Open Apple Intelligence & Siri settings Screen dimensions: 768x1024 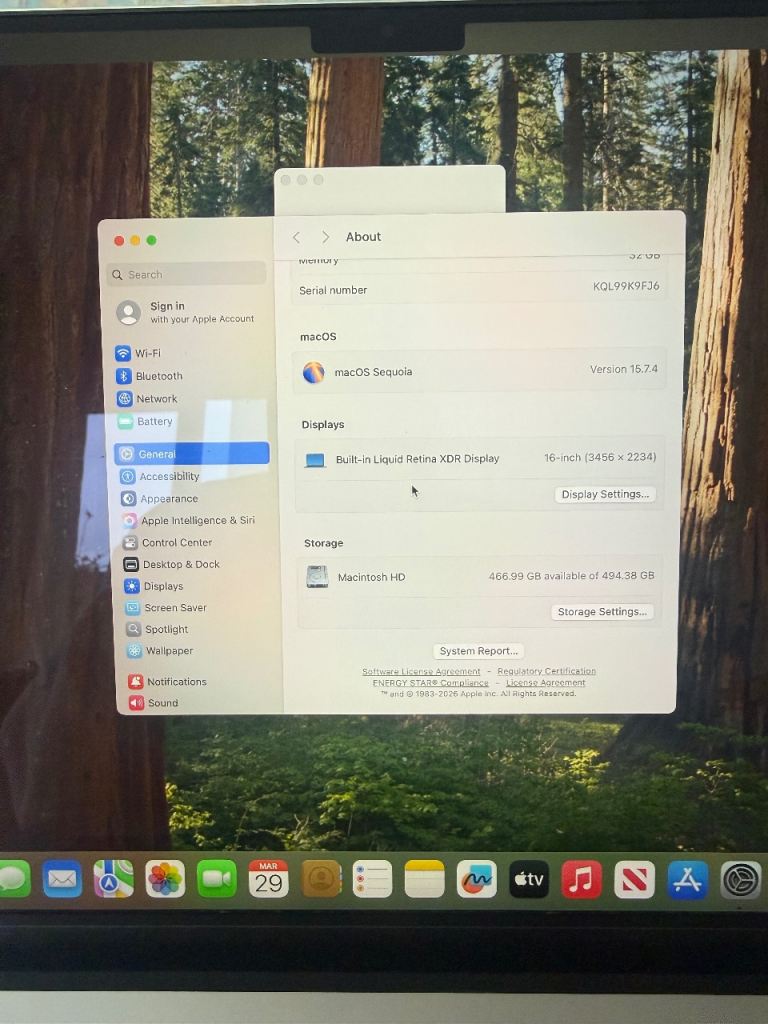[x=197, y=520]
